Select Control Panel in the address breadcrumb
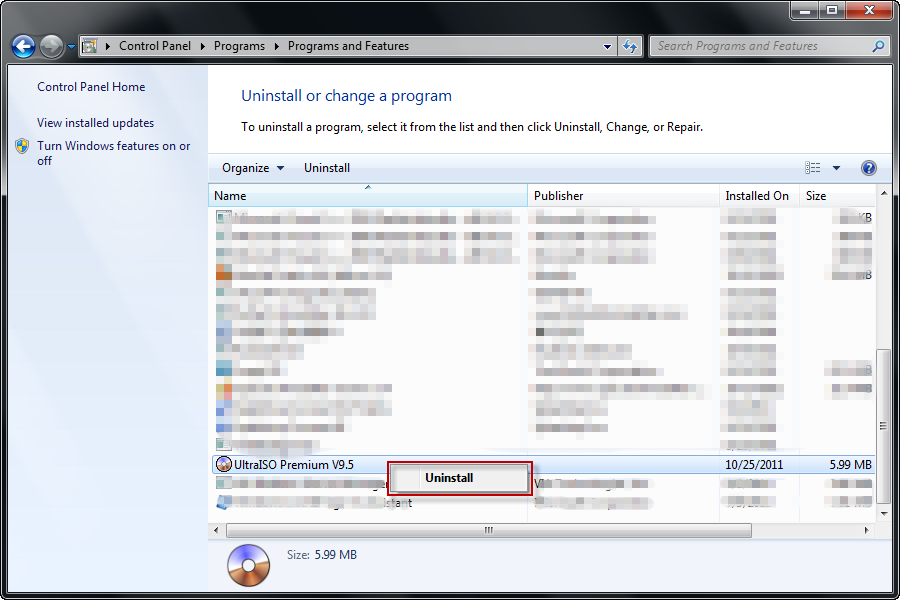 [155, 46]
